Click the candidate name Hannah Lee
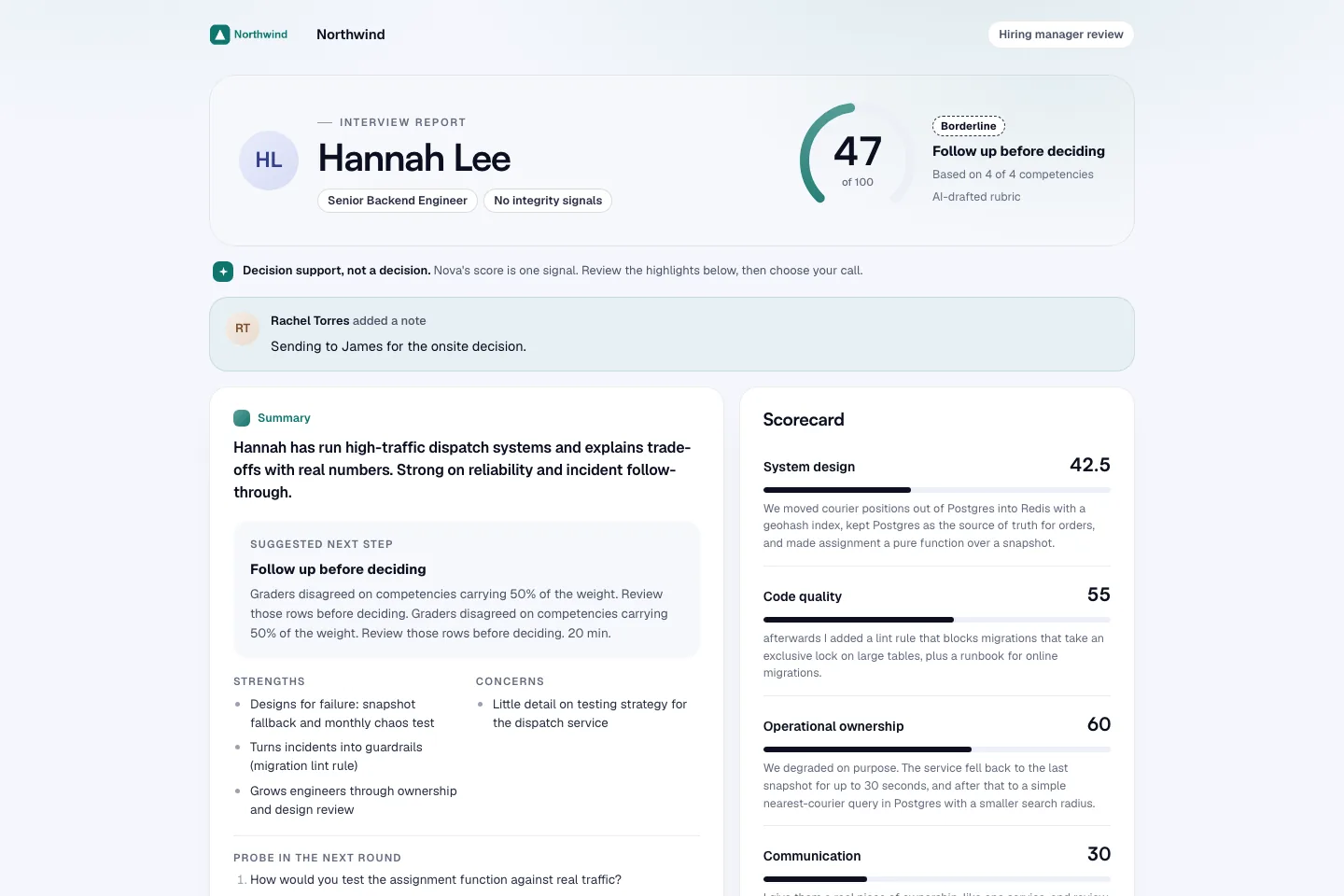1344x896 pixels. click(x=414, y=159)
